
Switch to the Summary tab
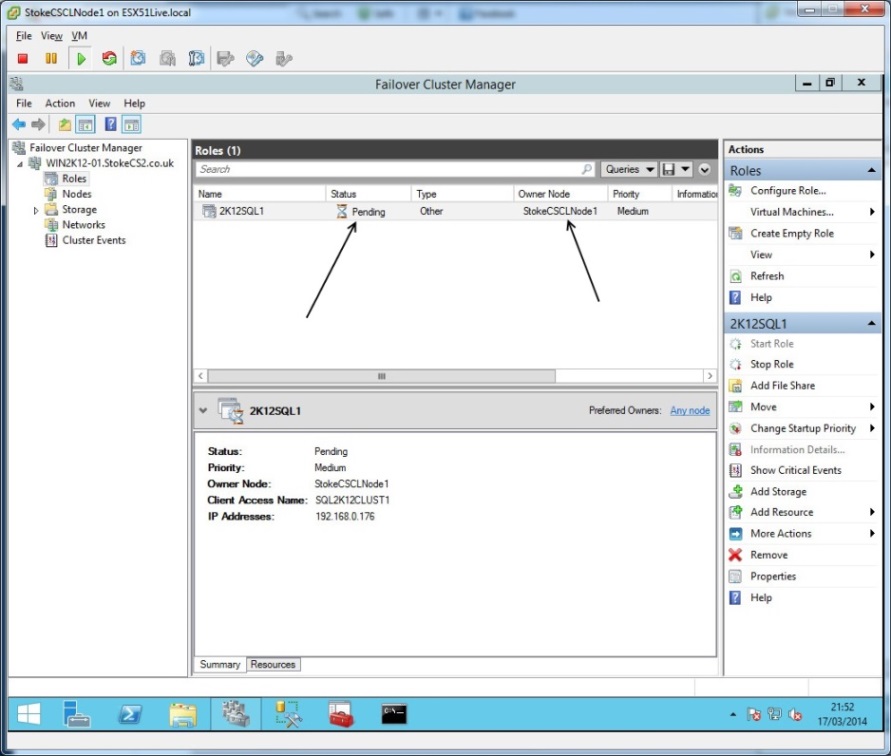point(220,664)
